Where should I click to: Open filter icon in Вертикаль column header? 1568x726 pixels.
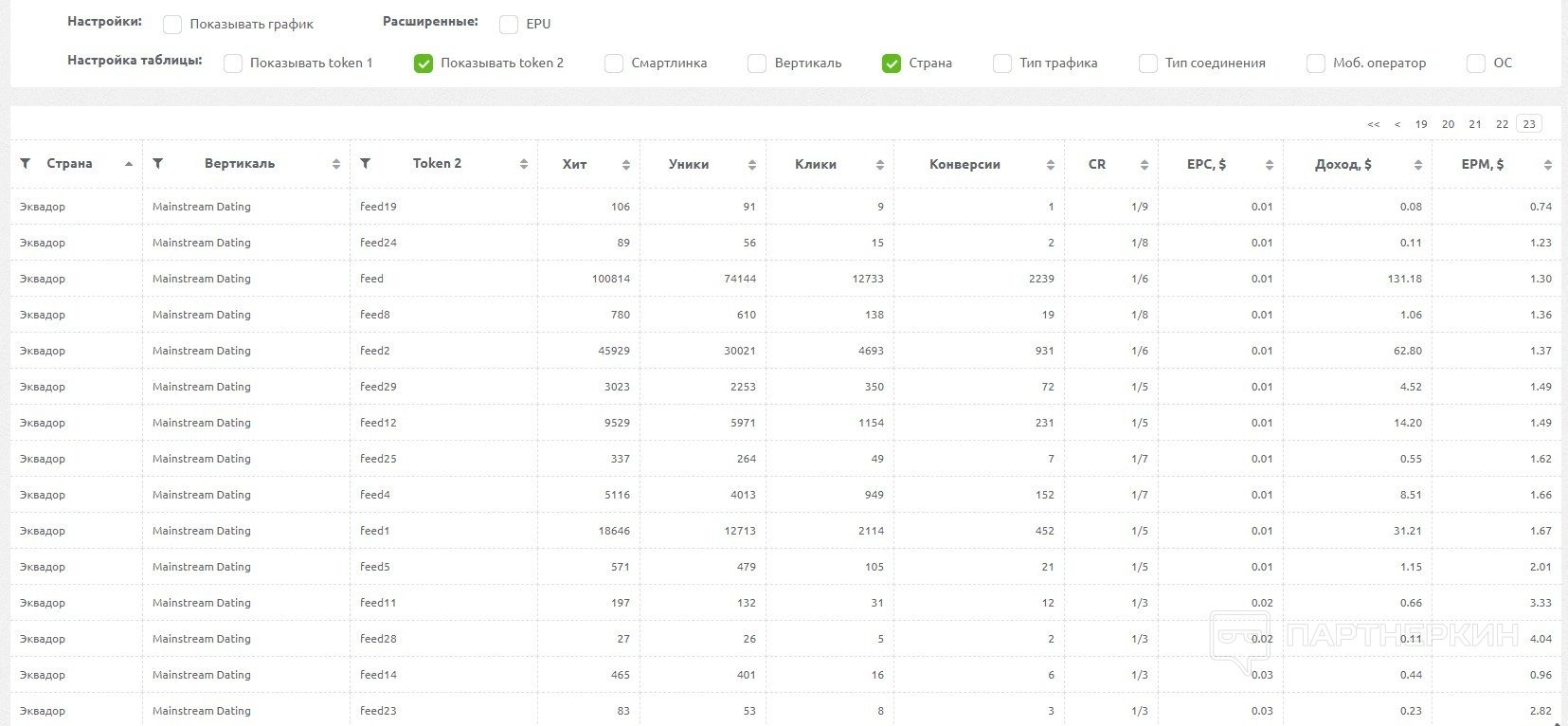pyautogui.click(x=158, y=164)
